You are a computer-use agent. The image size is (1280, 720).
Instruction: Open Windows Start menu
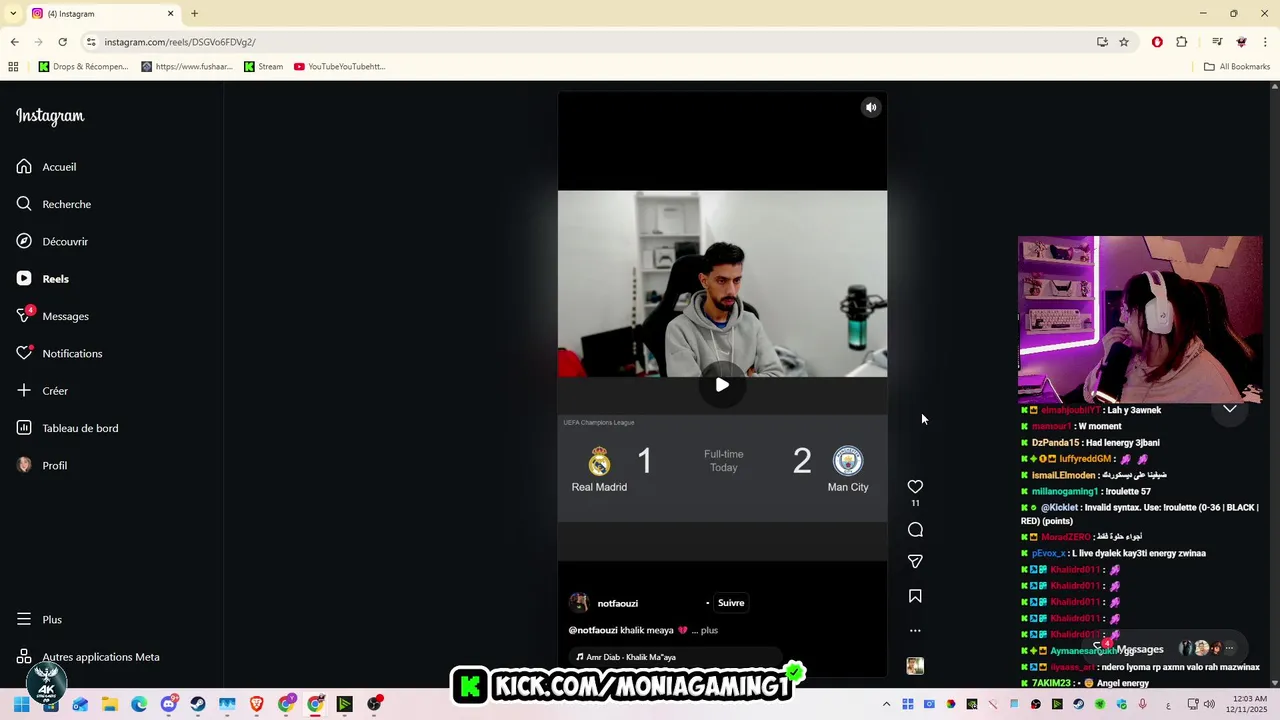coord(21,704)
